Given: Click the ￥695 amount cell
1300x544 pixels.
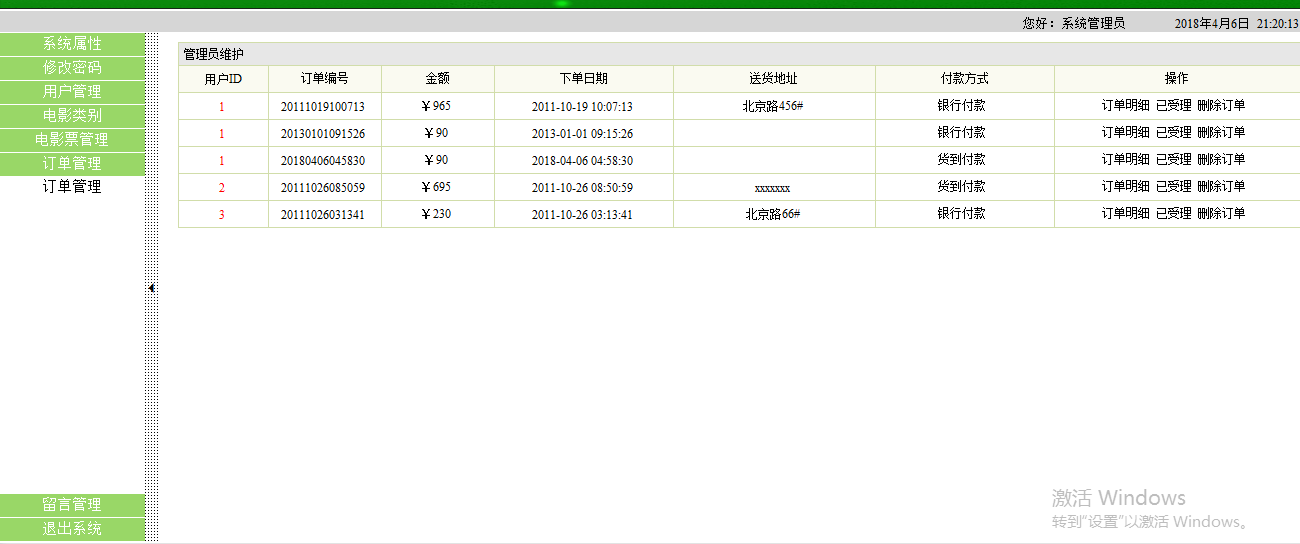Looking at the screenshot, I should 436,186.
